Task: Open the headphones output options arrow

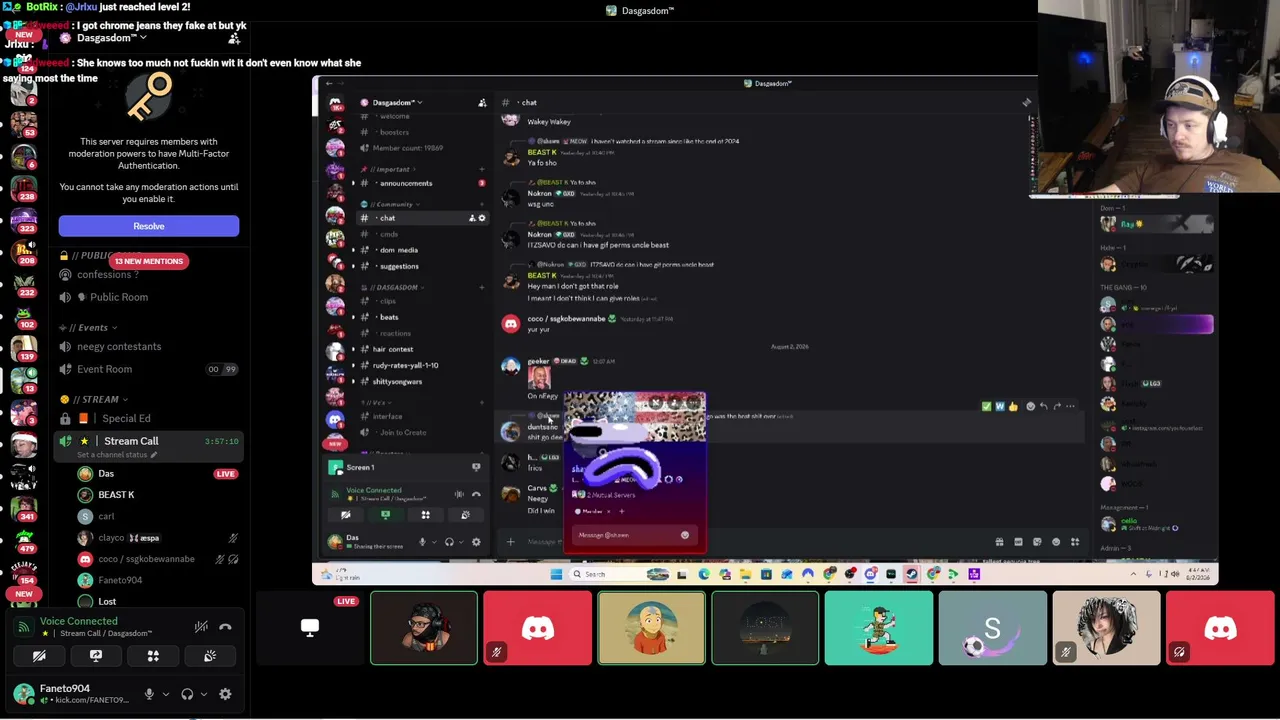Action: [x=204, y=694]
